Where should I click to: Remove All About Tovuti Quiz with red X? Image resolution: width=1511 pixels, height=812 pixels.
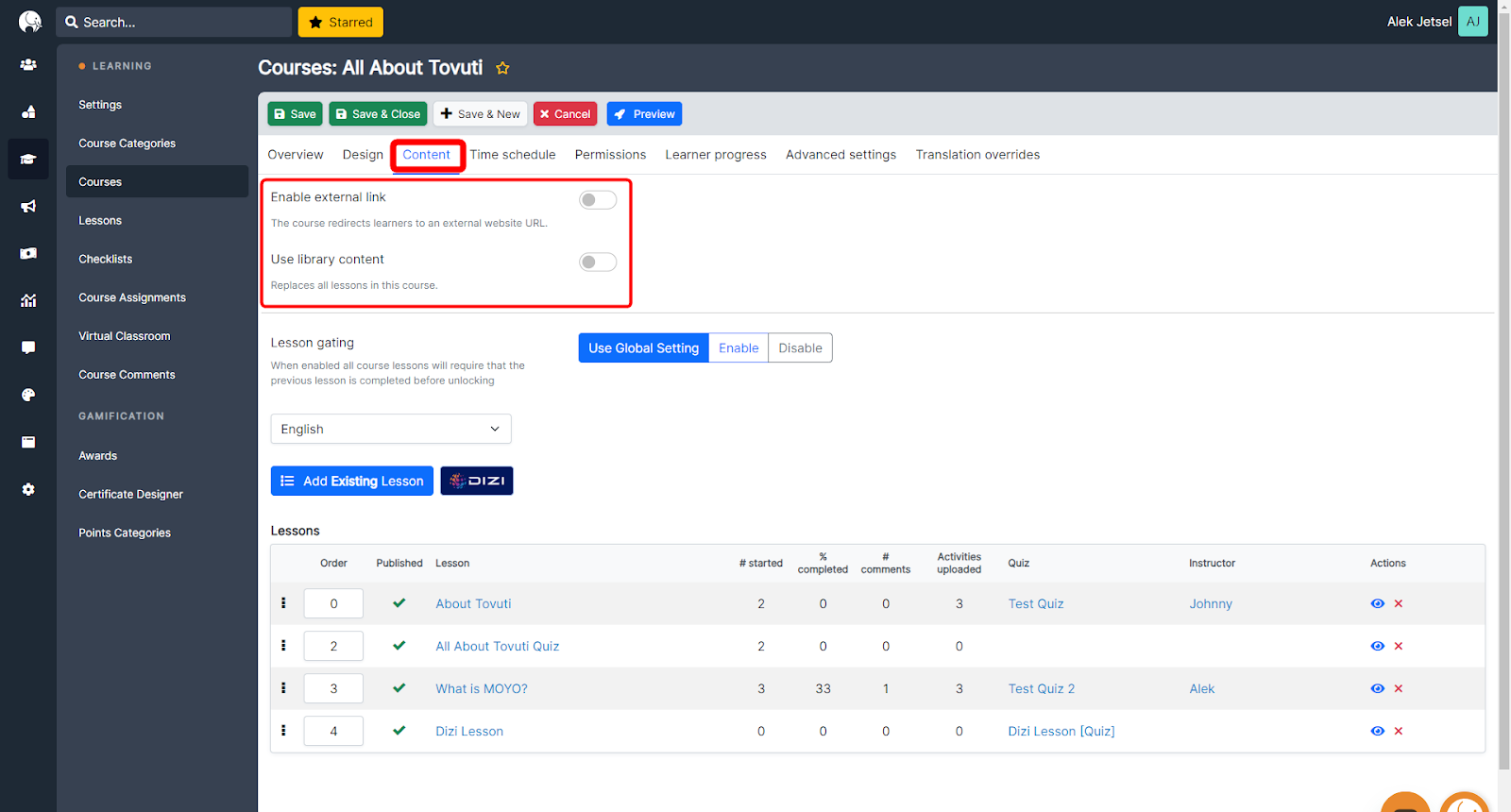coord(1399,646)
